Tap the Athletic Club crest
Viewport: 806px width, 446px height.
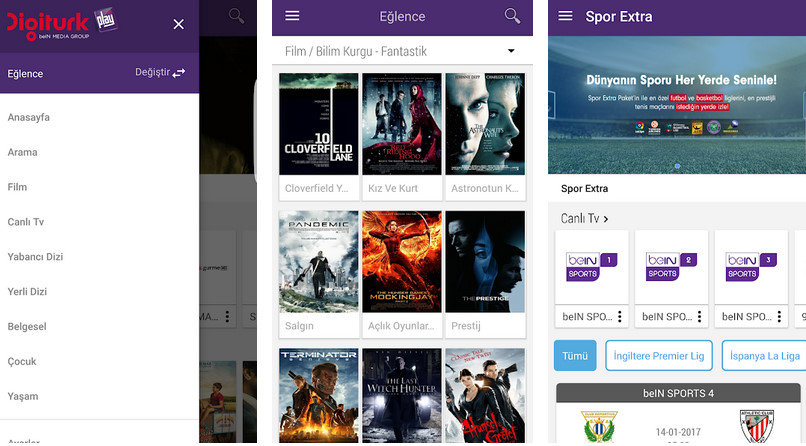757,426
